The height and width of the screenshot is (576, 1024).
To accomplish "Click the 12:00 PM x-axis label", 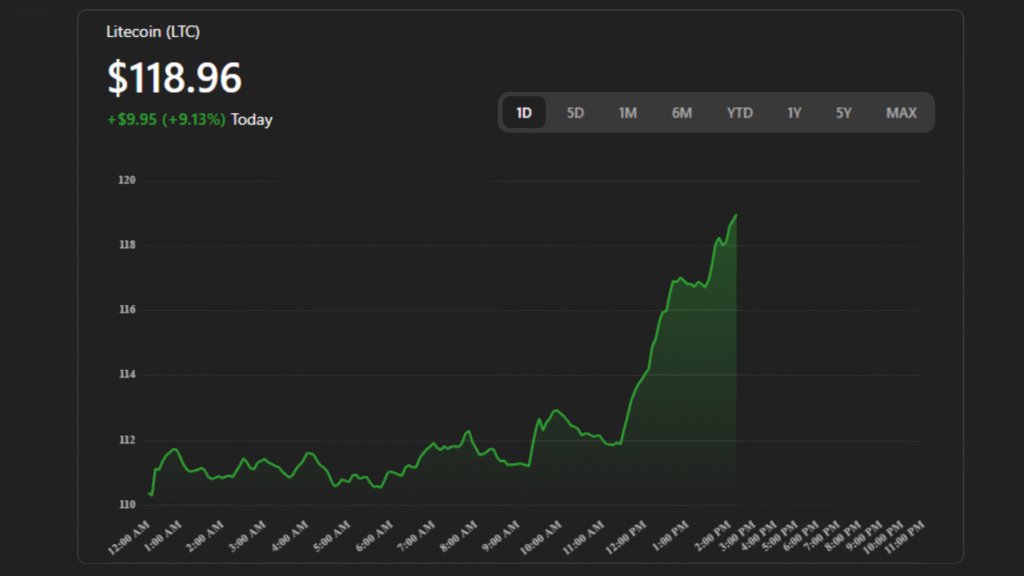I will (x=626, y=537).
